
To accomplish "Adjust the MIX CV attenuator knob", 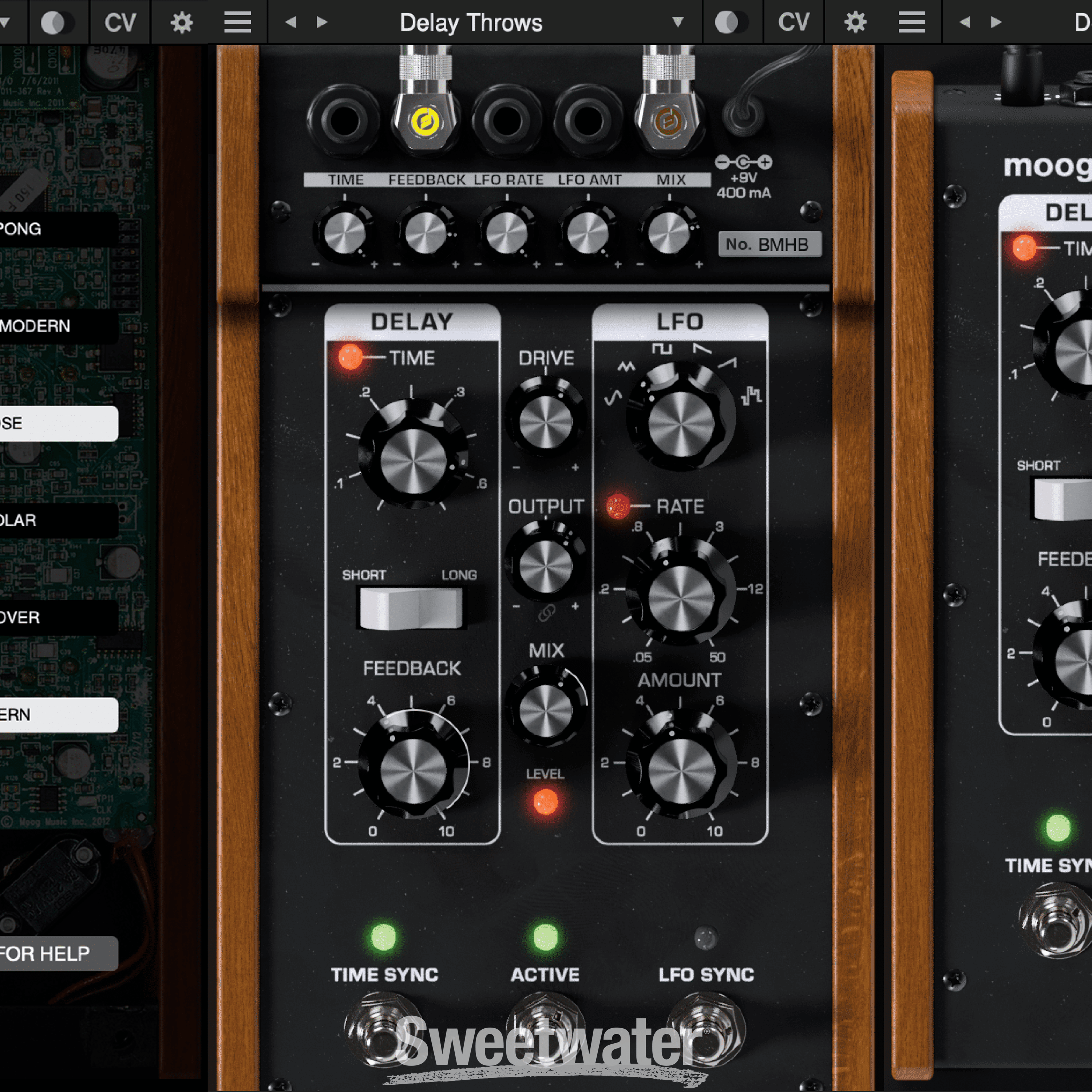I will [x=669, y=233].
